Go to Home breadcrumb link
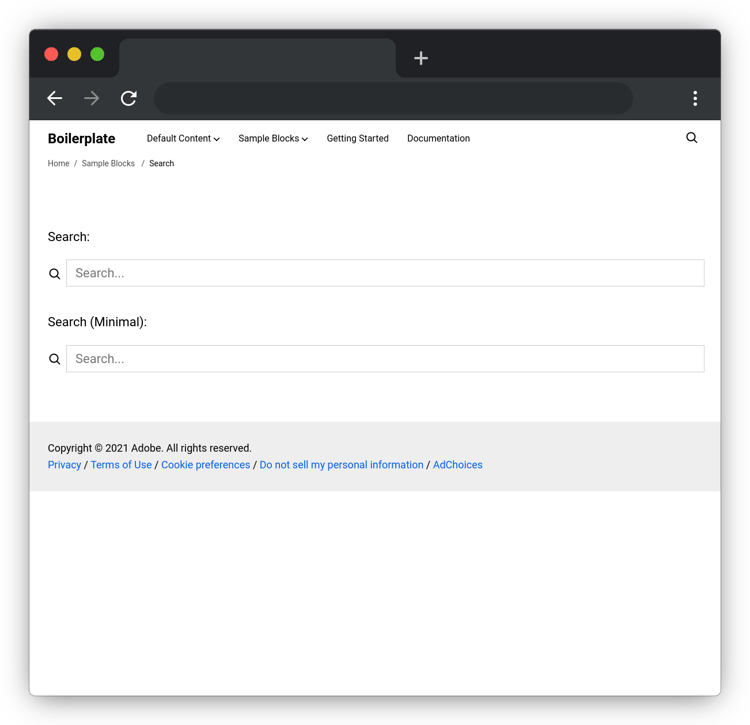This screenshot has width=750, height=725. (x=58, y=164)
